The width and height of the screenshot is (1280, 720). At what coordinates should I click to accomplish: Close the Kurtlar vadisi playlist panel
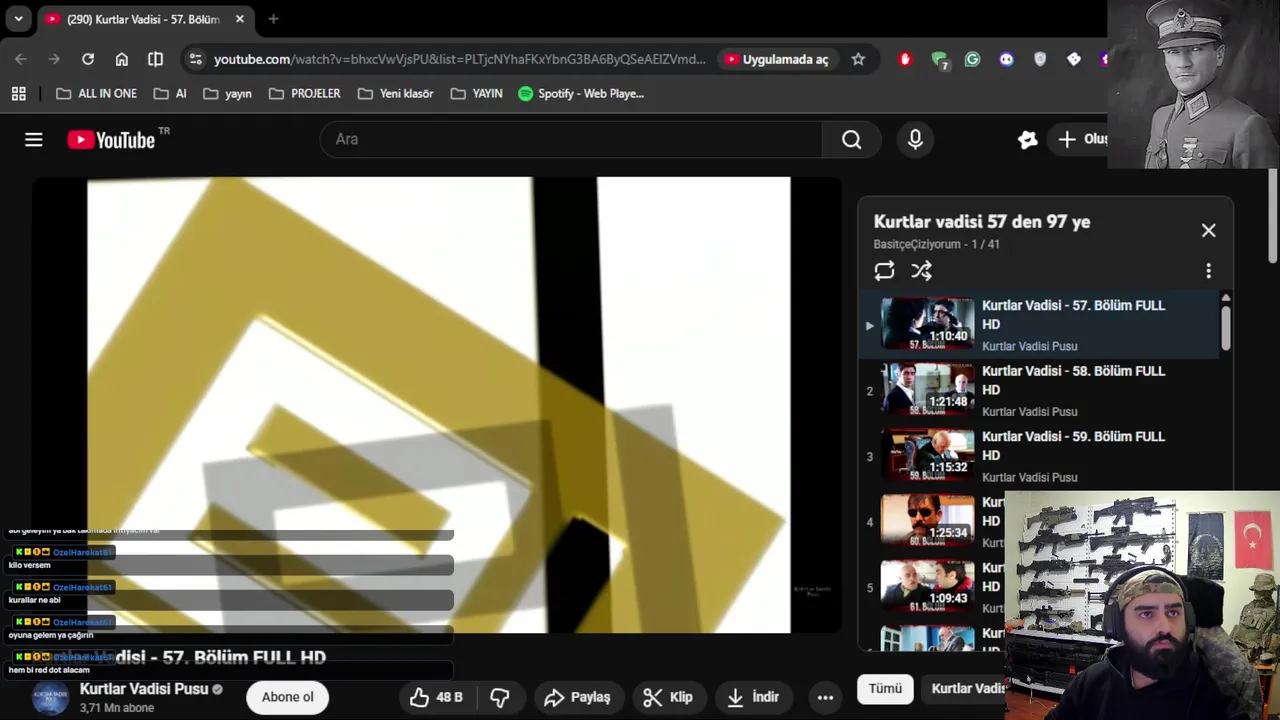[x=1208, y=231]
